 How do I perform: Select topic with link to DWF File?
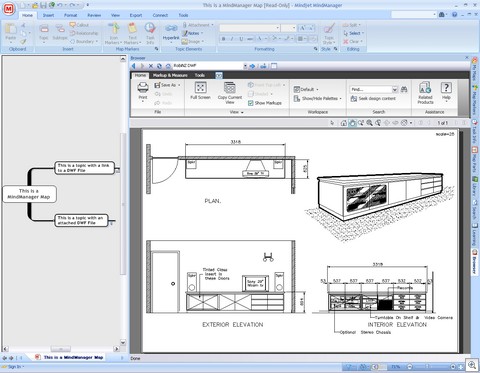[84, 168]
